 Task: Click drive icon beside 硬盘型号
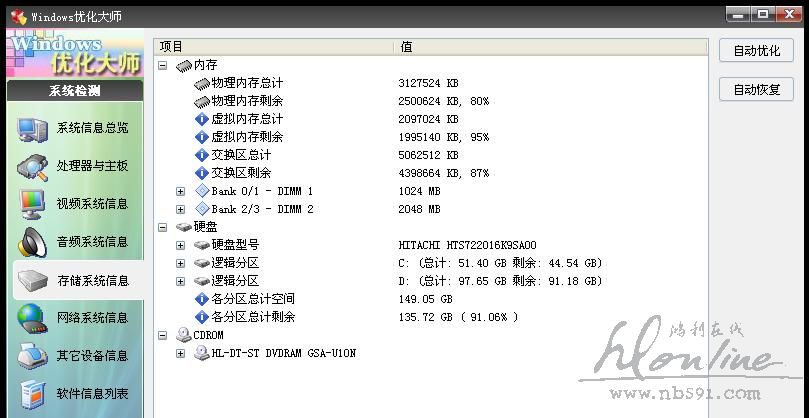(x=202, y=245)
